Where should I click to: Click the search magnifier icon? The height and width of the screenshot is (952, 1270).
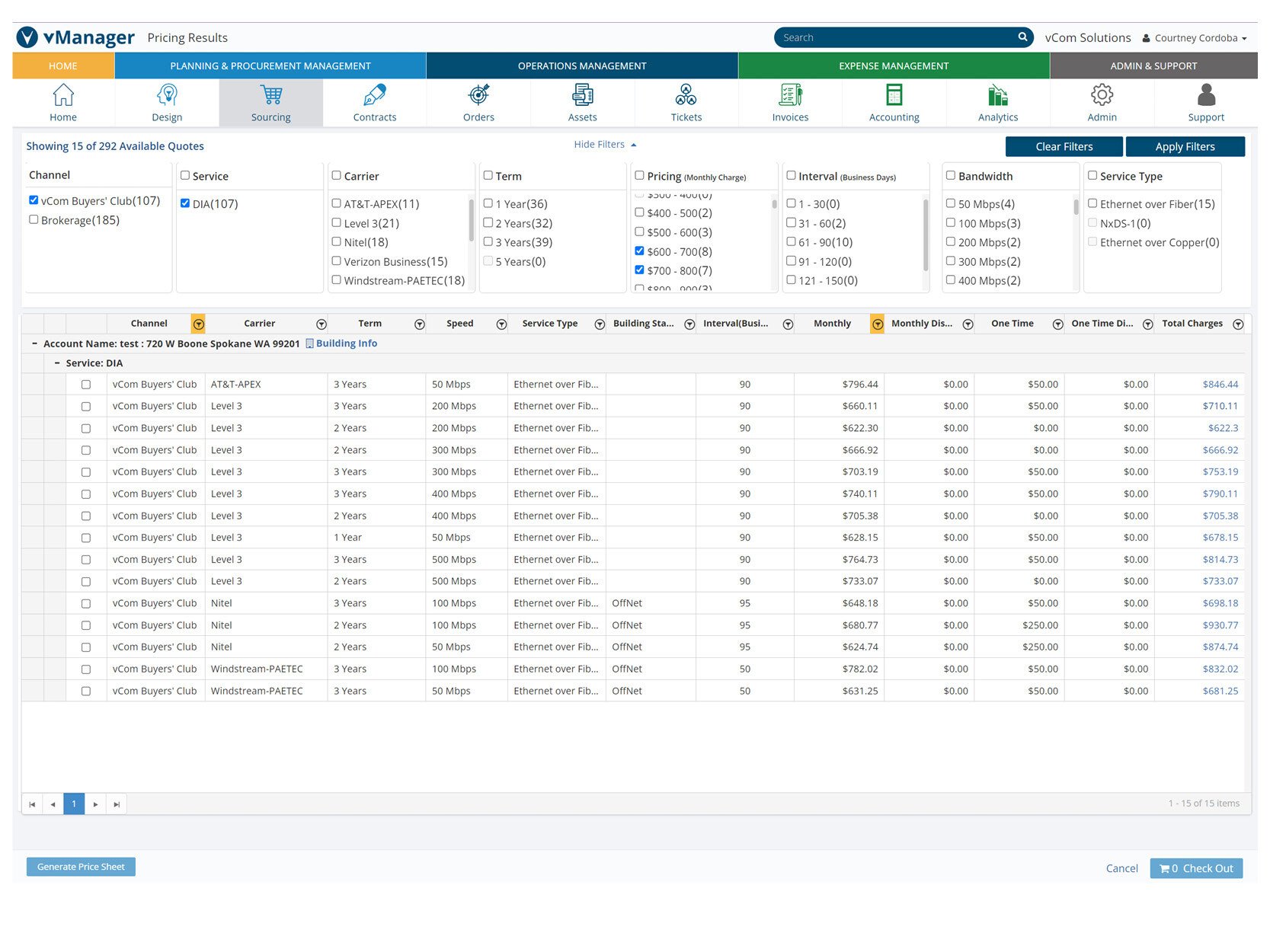click(x=1022, y=37)
